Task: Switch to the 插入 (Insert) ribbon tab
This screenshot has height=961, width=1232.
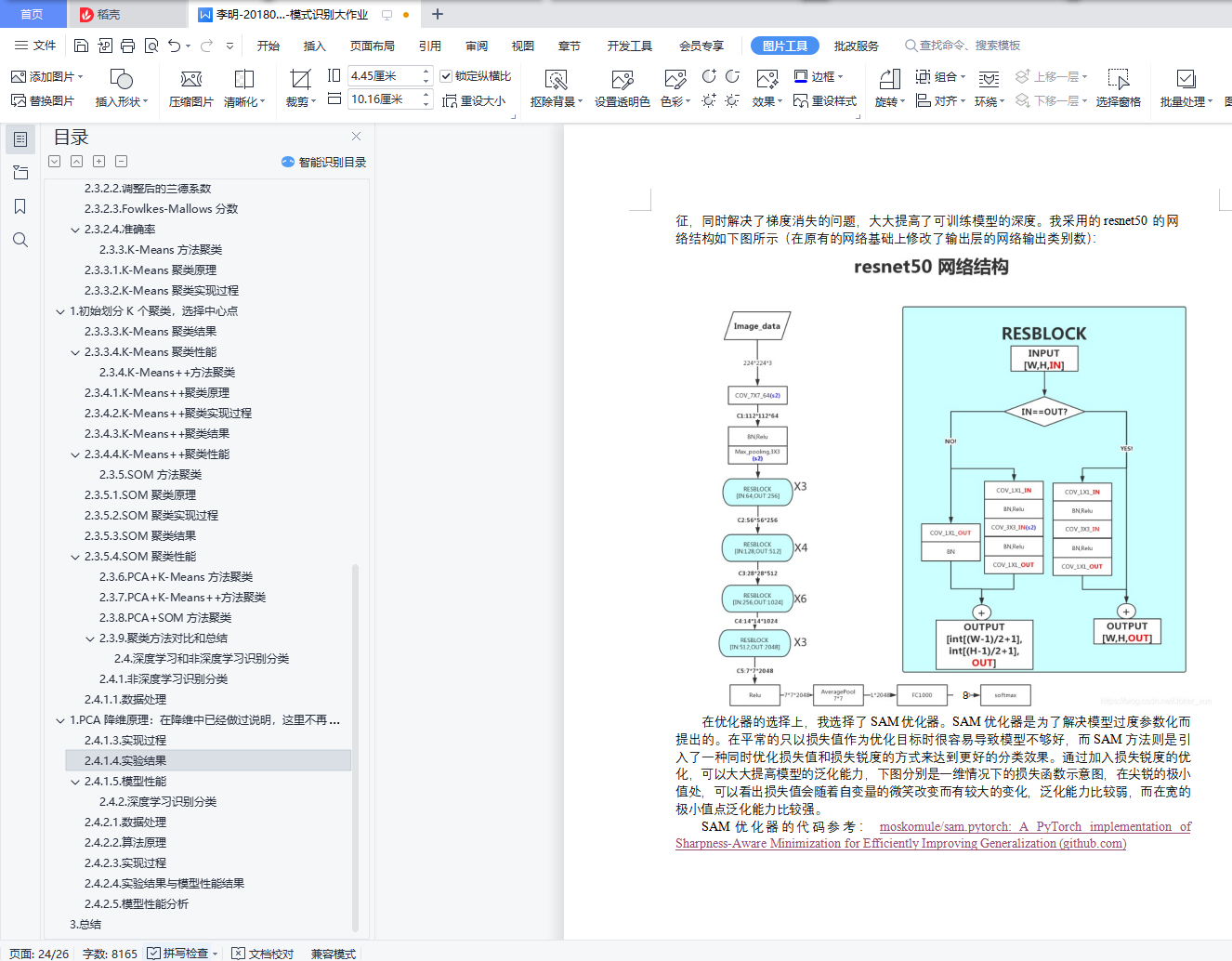Action: pyautogui.click(x=315, y=46)
